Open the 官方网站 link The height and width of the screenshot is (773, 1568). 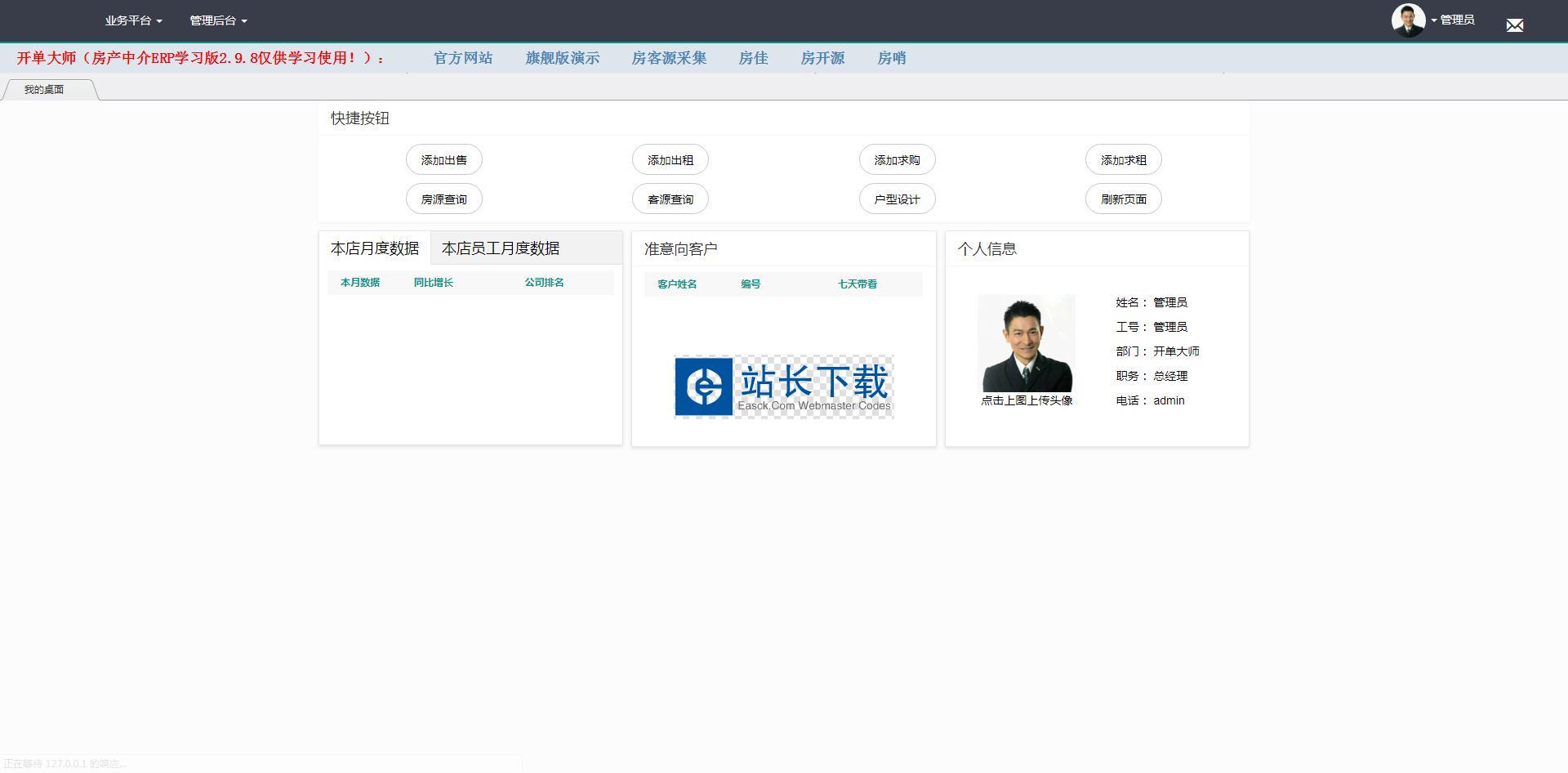coord(463,58)
